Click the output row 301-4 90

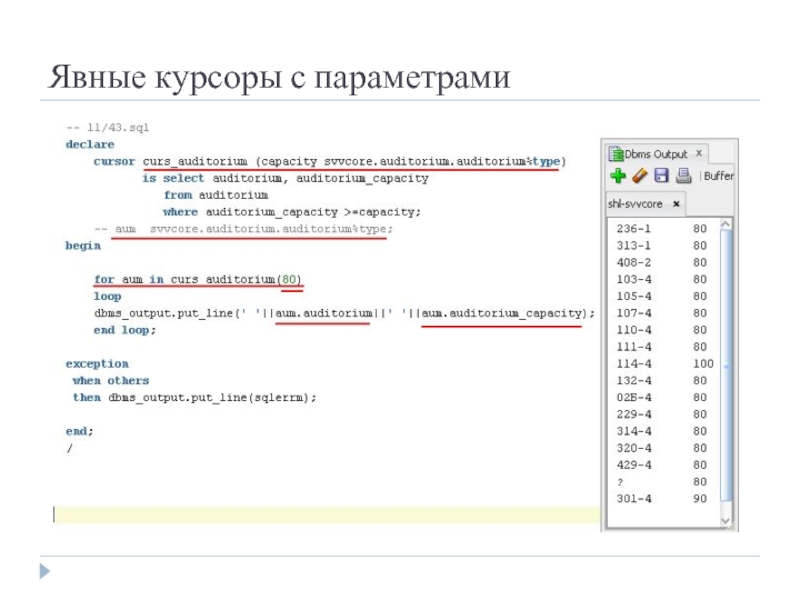(662, 498)
